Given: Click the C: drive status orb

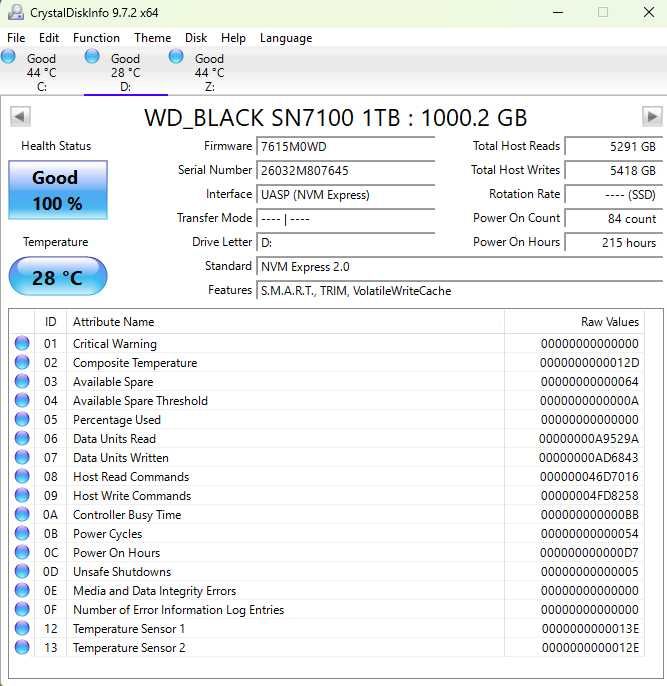Looking at the screenshot, I should [8, 56].
